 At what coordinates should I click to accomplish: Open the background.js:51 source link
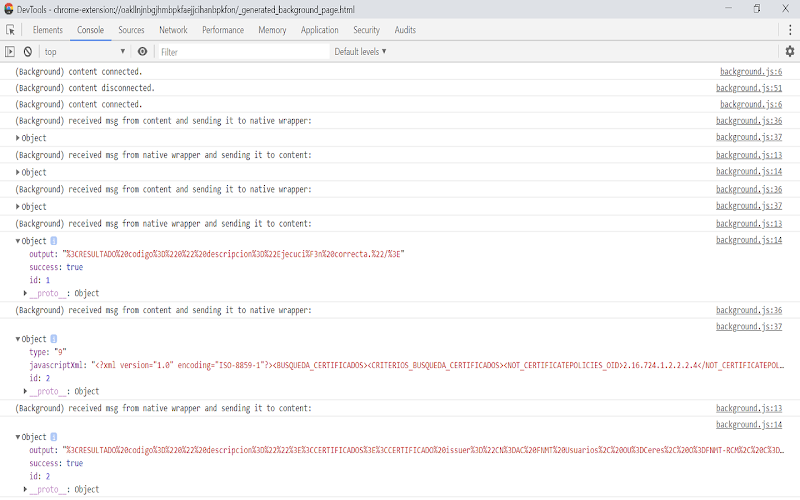[x=748, y=88]
